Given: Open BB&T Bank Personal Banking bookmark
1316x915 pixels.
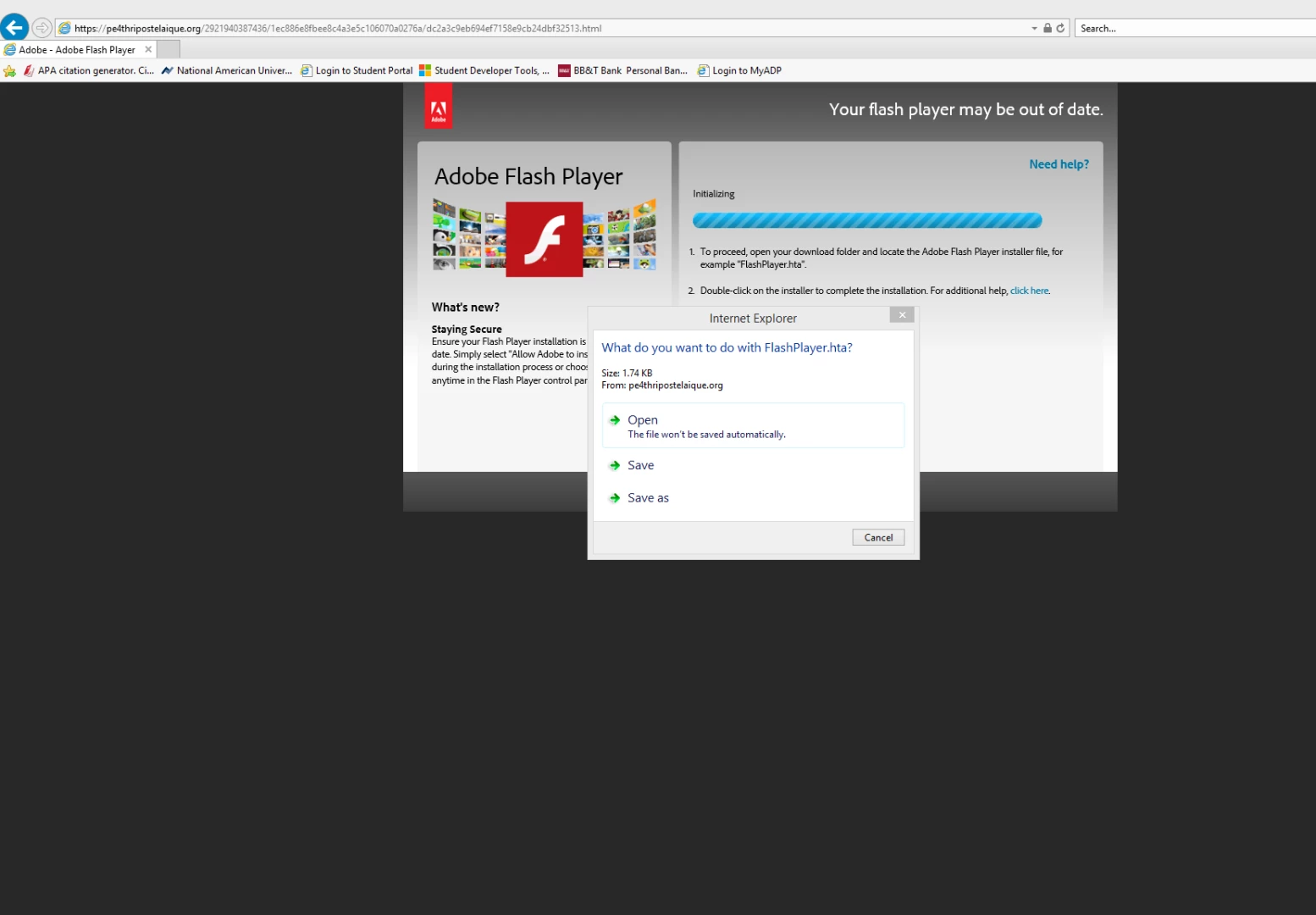Looking at the screenshot, I should [622, 71].
